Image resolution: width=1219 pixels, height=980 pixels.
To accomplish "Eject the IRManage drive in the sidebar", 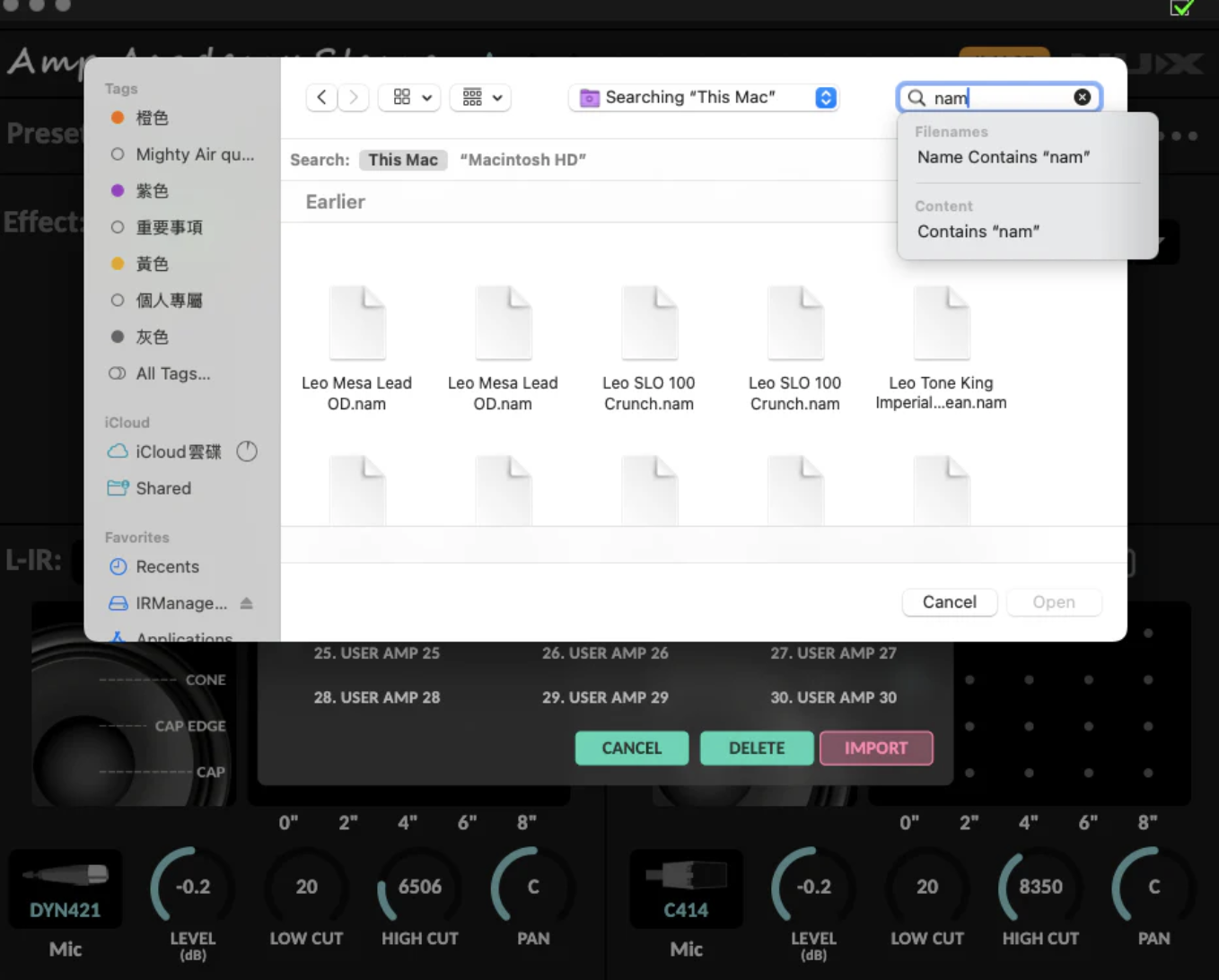I will tap(247, 603).
